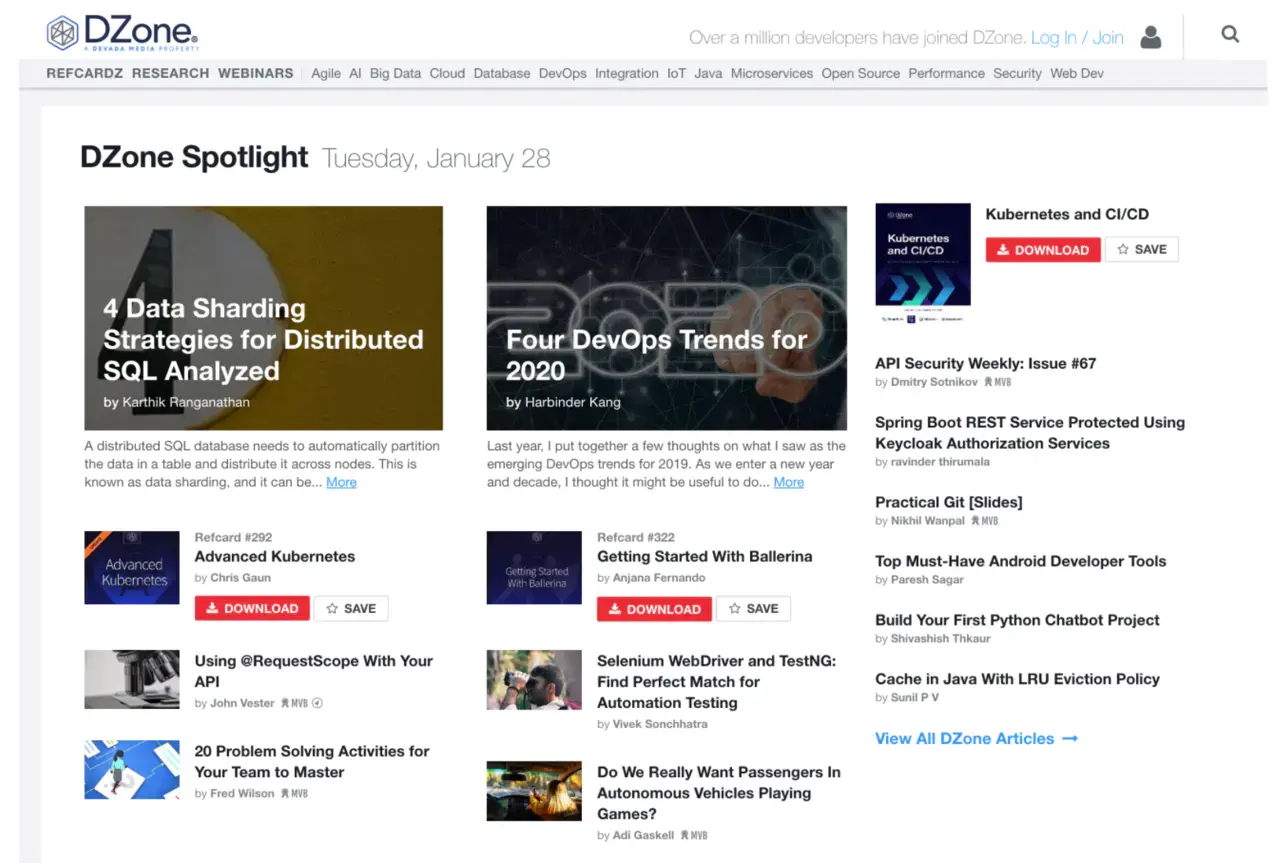
Task: Click the DZone logo
Action: tap(122, 33)
